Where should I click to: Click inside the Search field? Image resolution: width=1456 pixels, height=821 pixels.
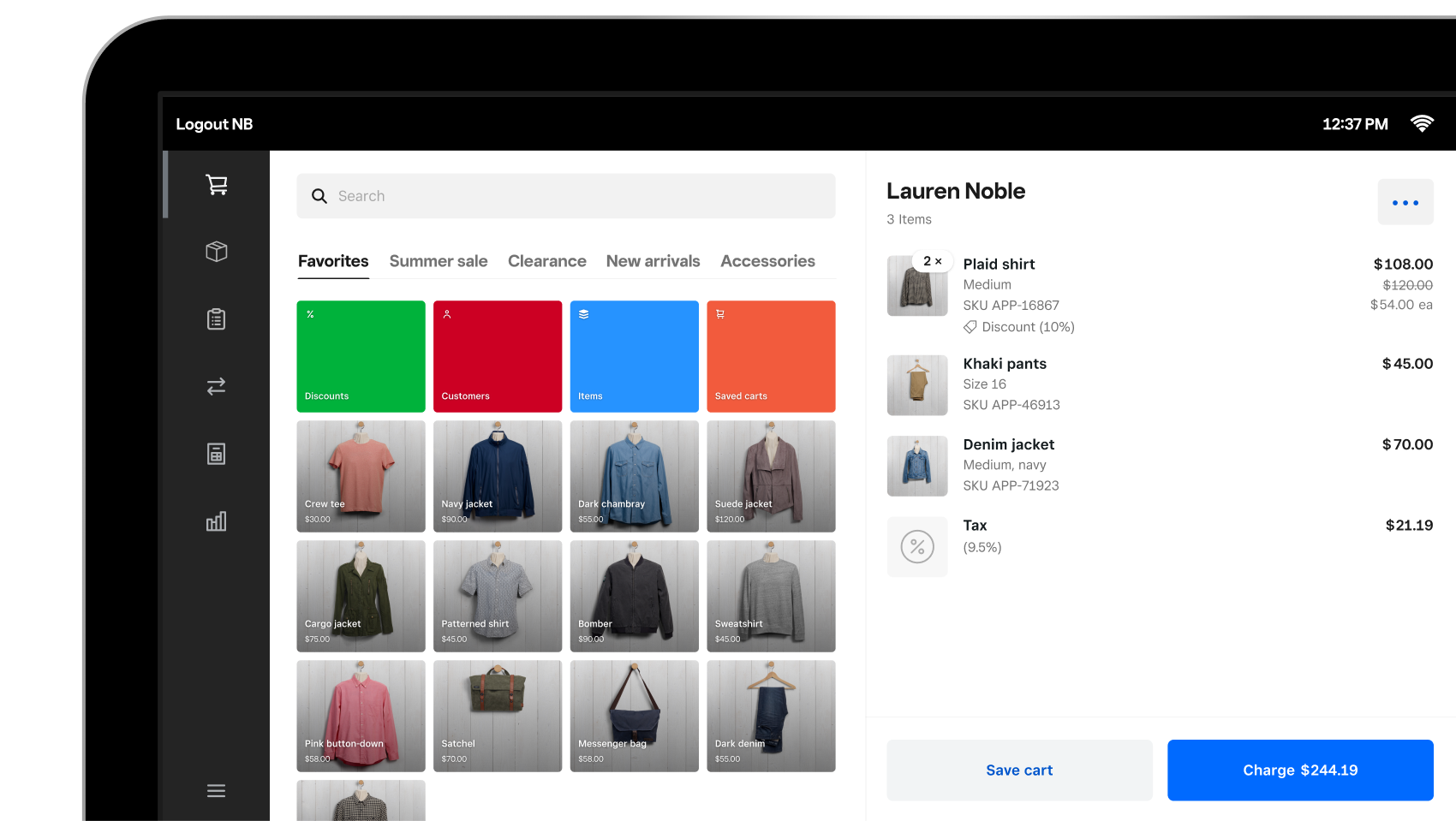click(514, 196)
